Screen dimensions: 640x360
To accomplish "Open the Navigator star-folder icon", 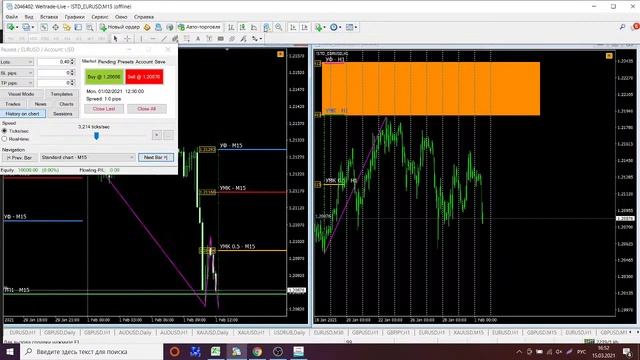I will tap(67, 27).
